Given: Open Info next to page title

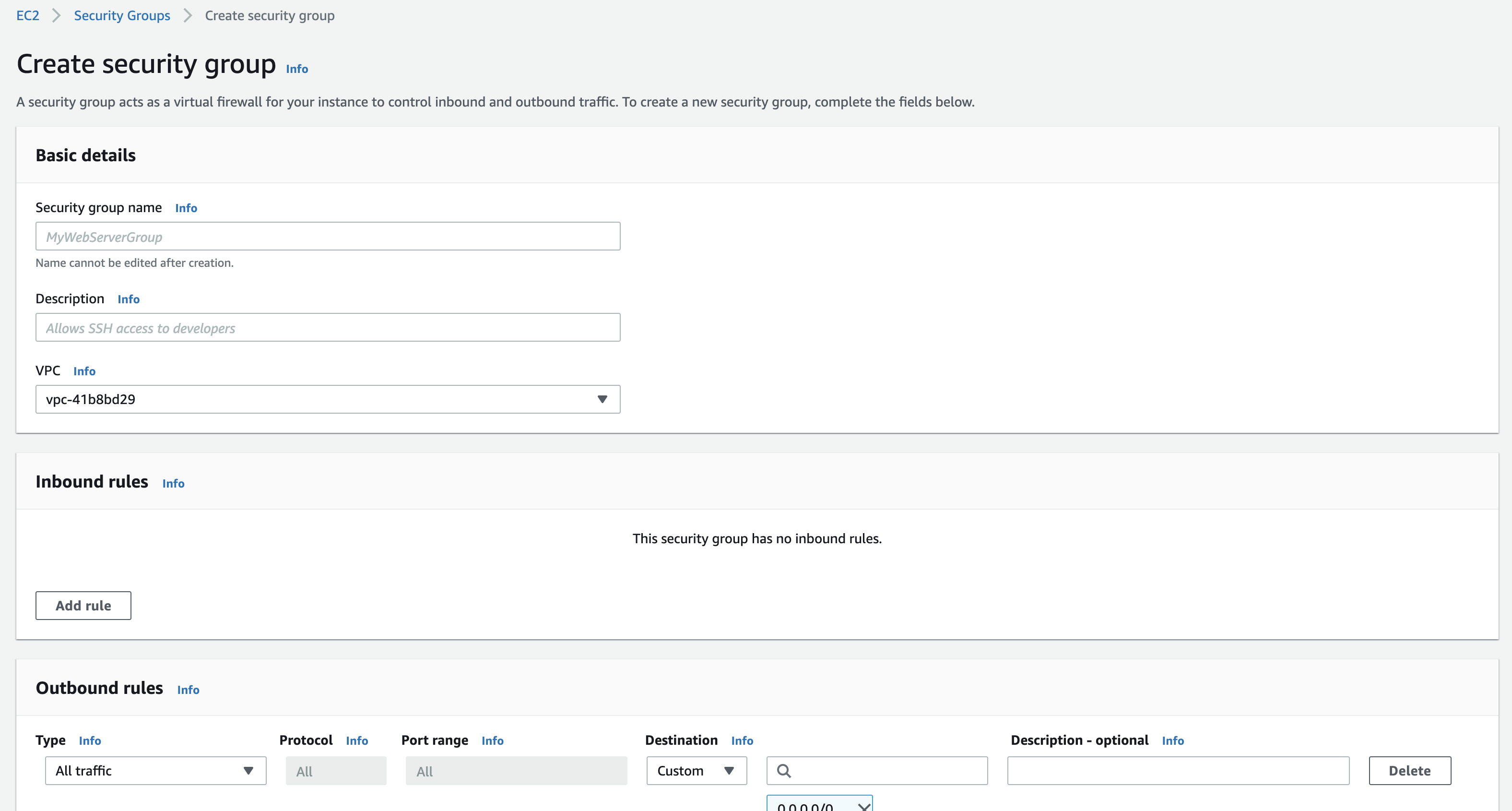Looking at the screenshot, I should coord(296,69).
